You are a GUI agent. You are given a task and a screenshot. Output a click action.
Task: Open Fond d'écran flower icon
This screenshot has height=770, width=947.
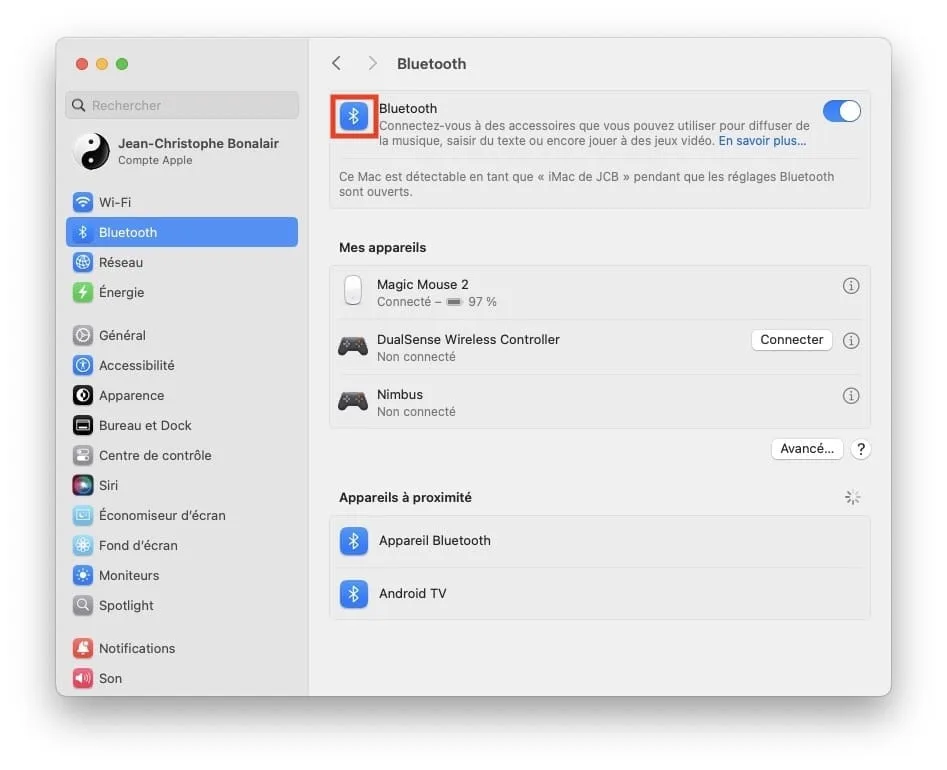click(x=83, y=545)
